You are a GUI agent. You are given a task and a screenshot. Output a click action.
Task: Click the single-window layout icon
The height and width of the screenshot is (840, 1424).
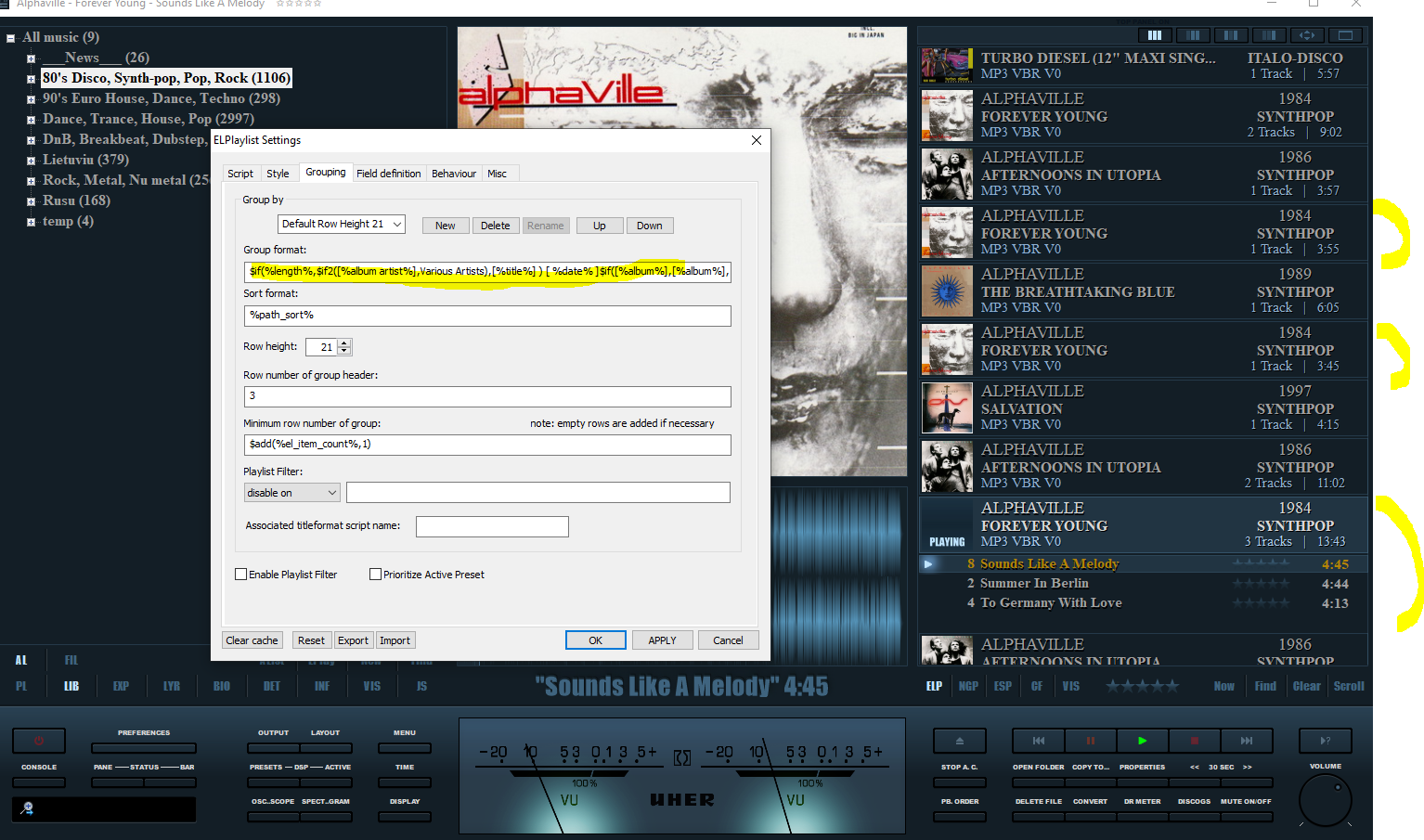(x=1345, y=35)
